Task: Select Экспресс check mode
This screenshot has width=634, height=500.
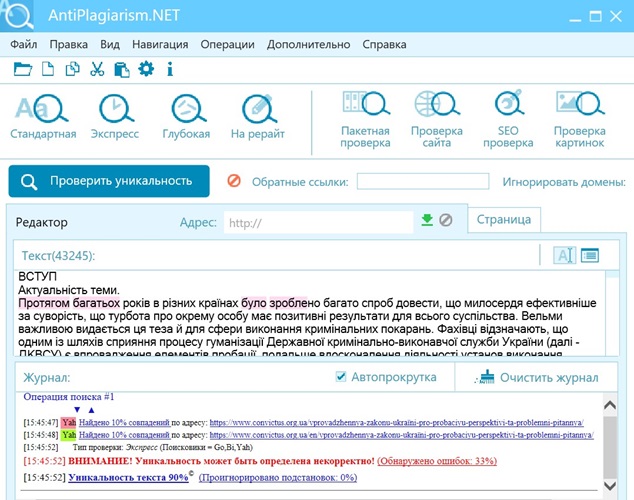Action: (115, 117)
